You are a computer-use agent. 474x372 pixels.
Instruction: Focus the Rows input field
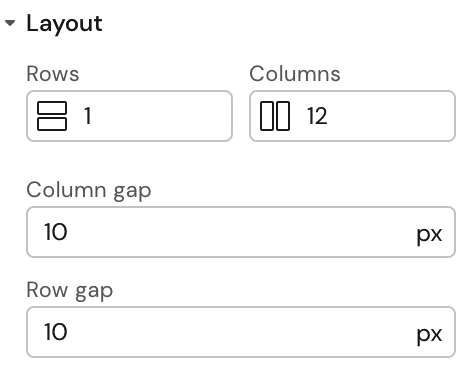pyautogui.click(x=129, y=116)
